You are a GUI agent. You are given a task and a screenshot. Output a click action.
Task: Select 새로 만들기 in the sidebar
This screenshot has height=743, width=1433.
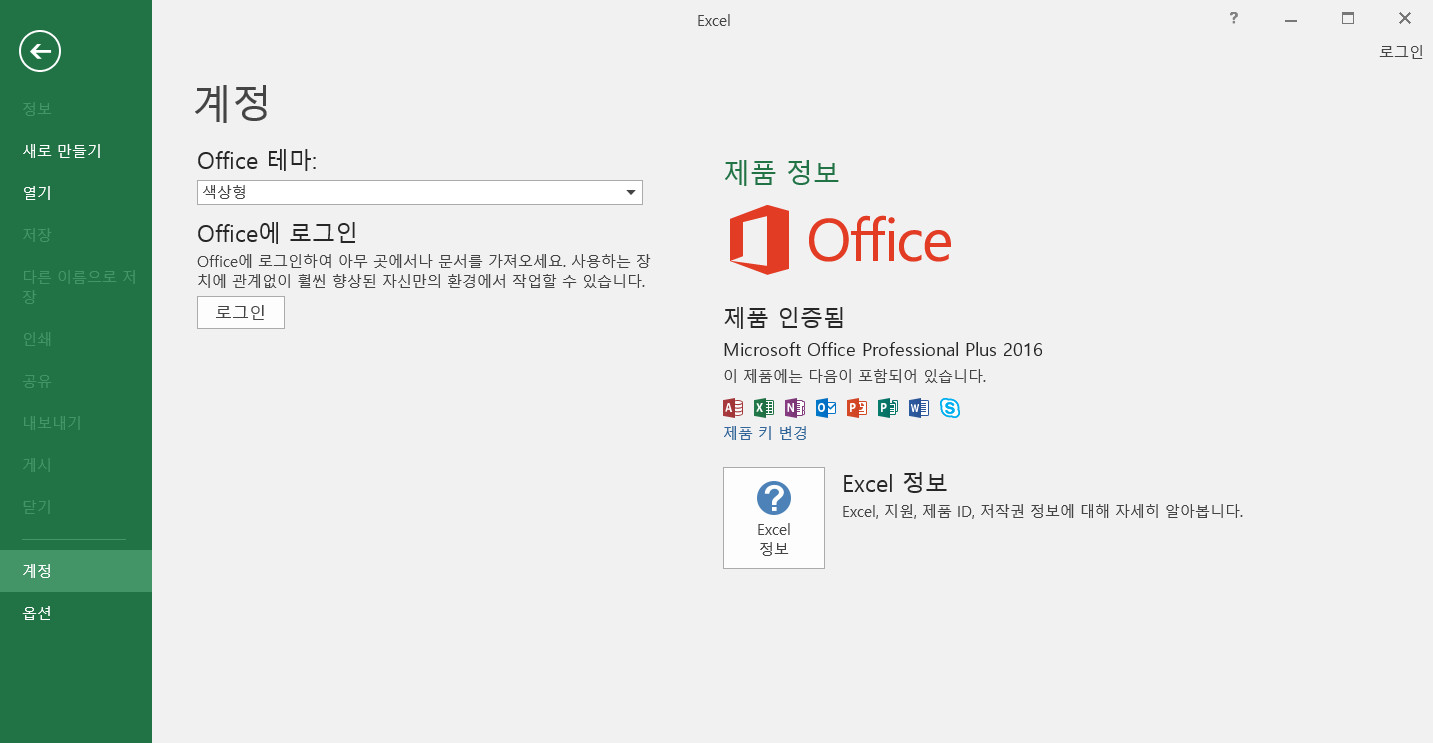tap(76, 150)
